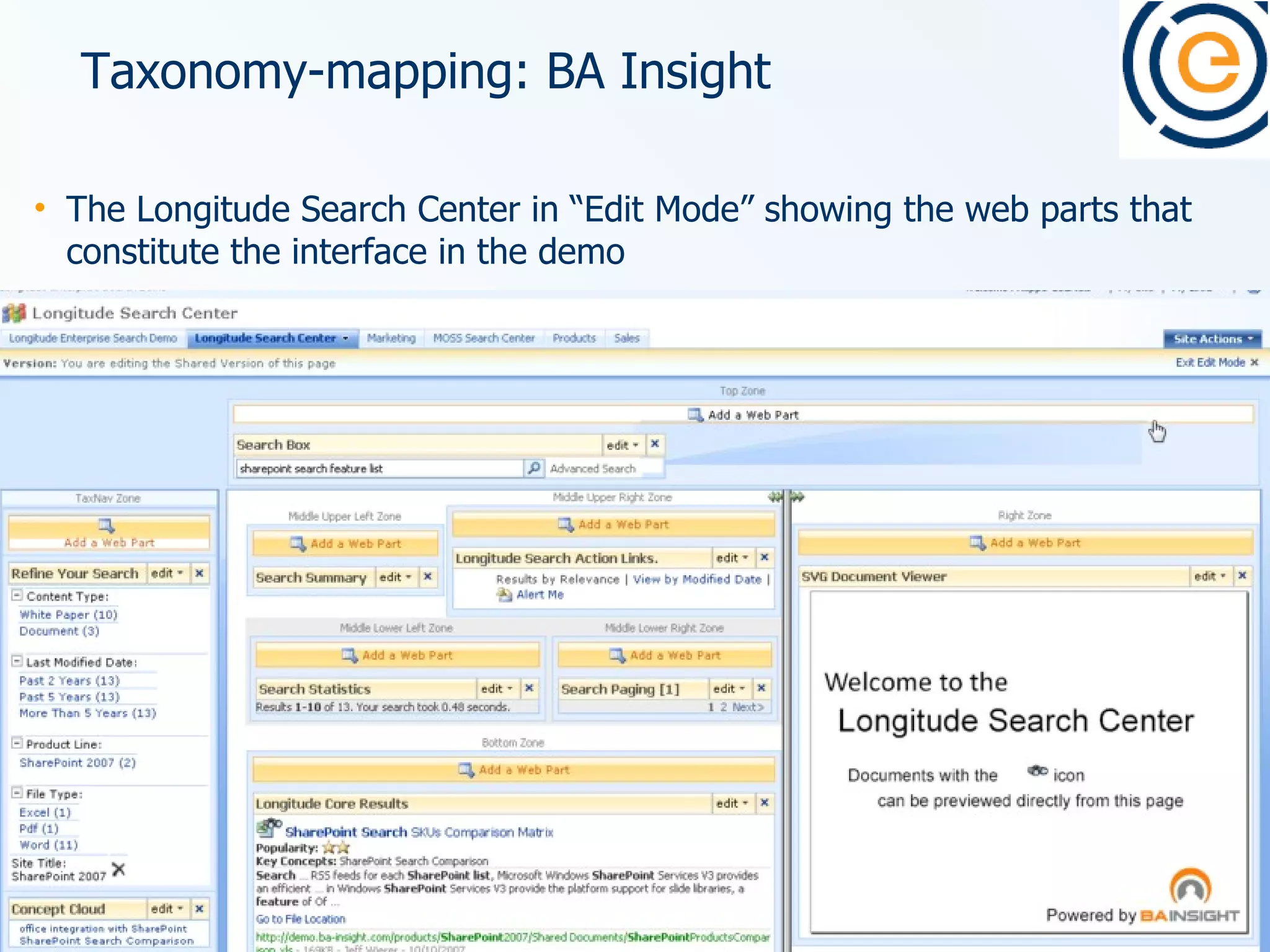Click the Longitude Search Center site logo icon
The height and width of the screenshot is (952, 1270).
tap(14, 313)
